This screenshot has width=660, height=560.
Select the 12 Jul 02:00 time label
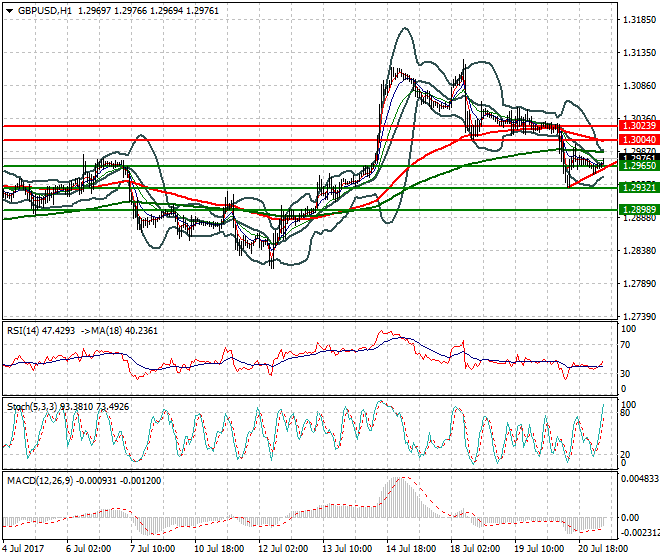click(283, 549)
